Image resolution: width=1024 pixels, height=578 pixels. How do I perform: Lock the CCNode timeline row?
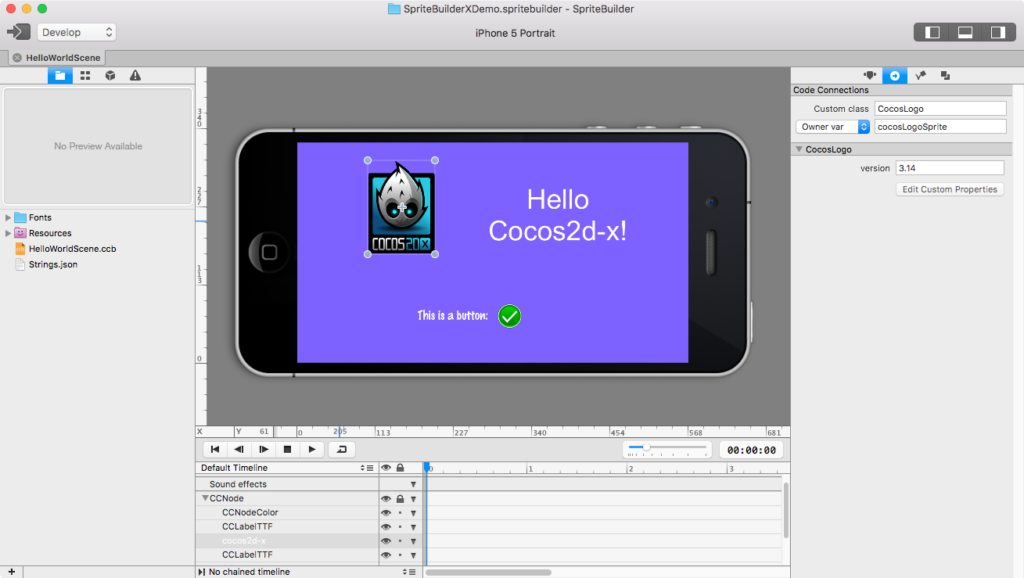(399, 497)
